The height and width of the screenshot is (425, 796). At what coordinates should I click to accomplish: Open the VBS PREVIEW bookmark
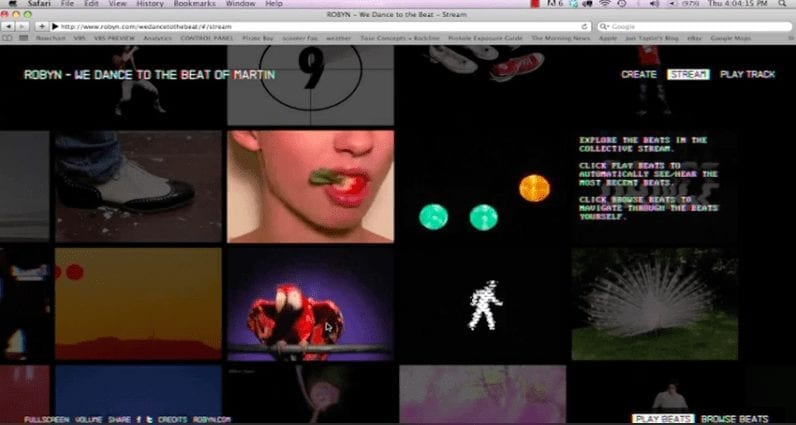click(114, 38)
